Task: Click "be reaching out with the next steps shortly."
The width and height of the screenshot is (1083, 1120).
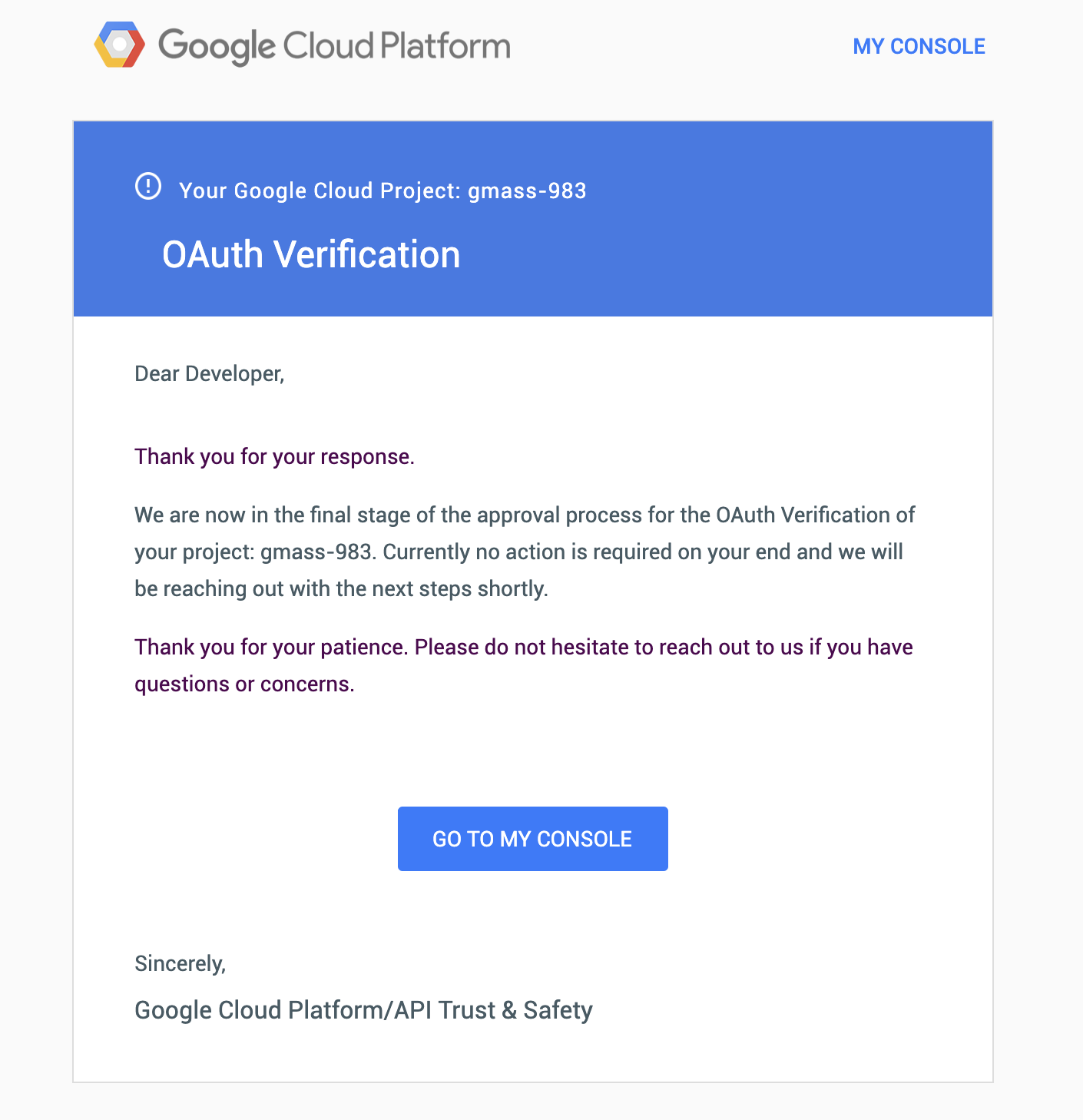Action: click(341, 589)
